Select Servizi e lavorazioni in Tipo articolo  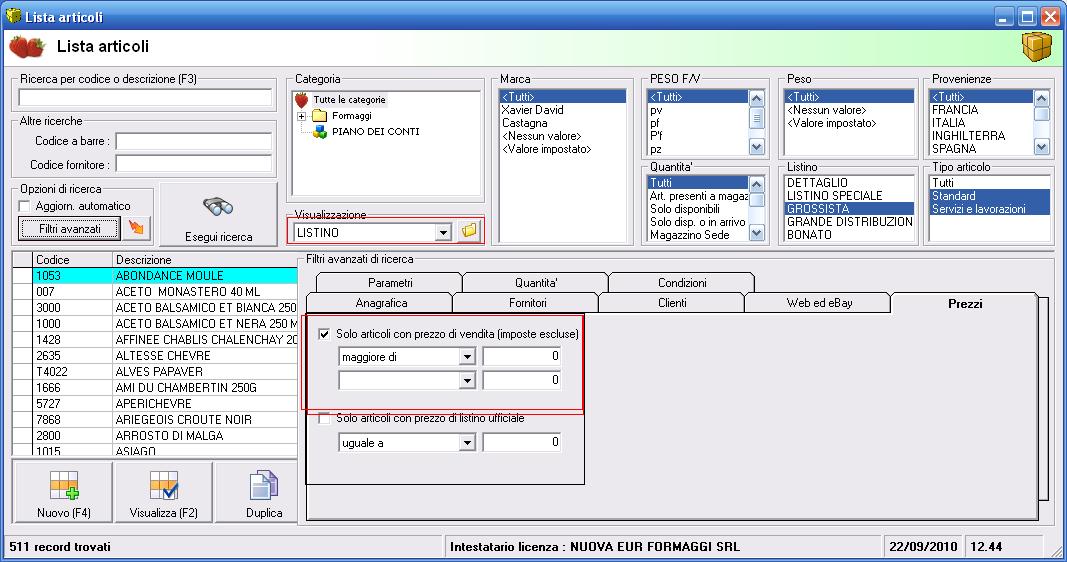(x=990, y=209)
